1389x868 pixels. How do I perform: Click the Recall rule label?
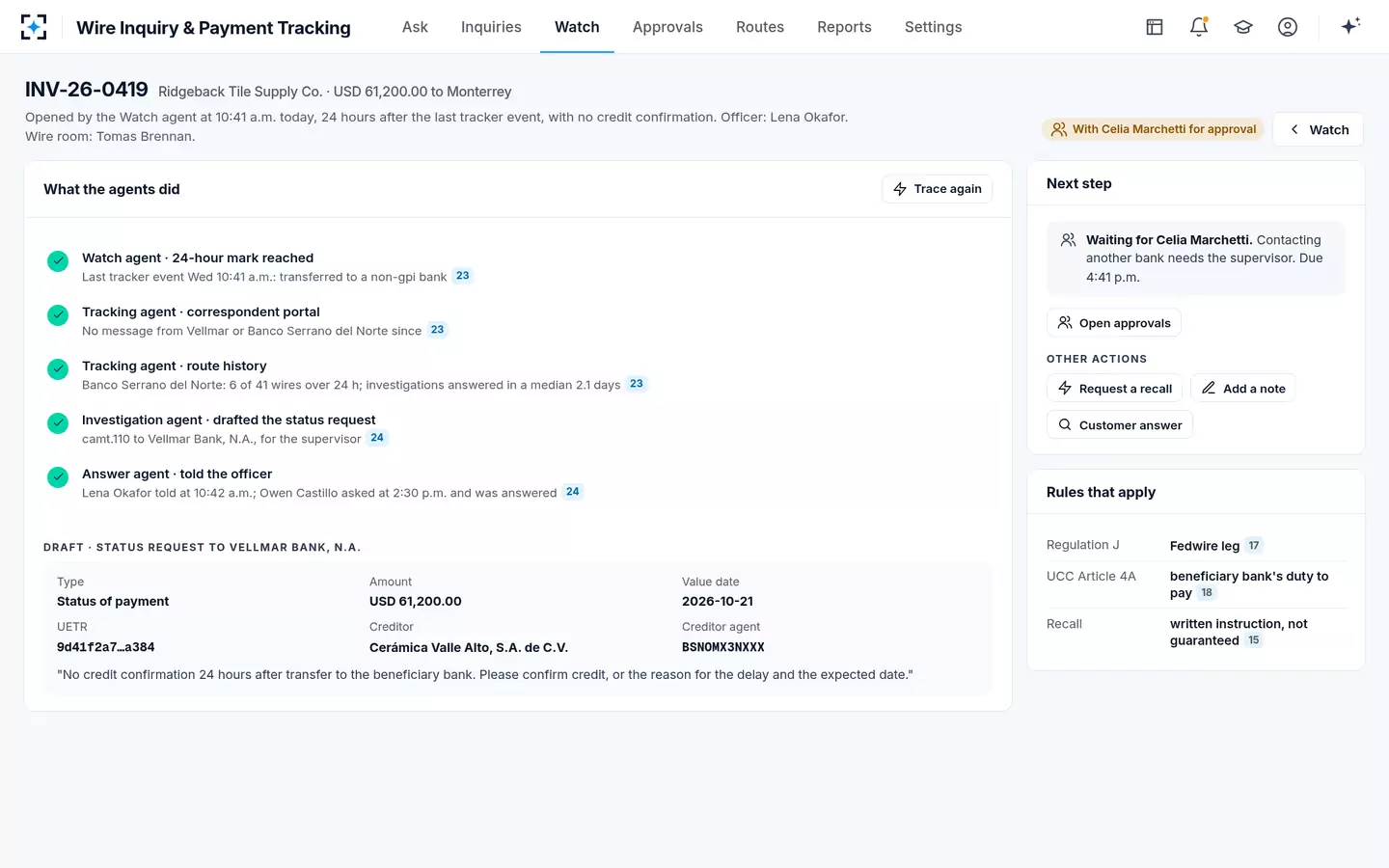(x=1064, y=624)
